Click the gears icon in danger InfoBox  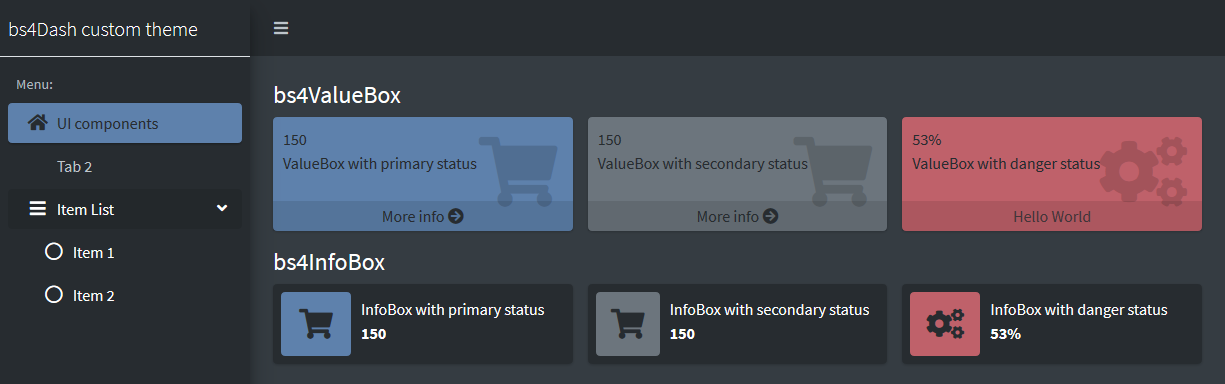pos(945,324)
